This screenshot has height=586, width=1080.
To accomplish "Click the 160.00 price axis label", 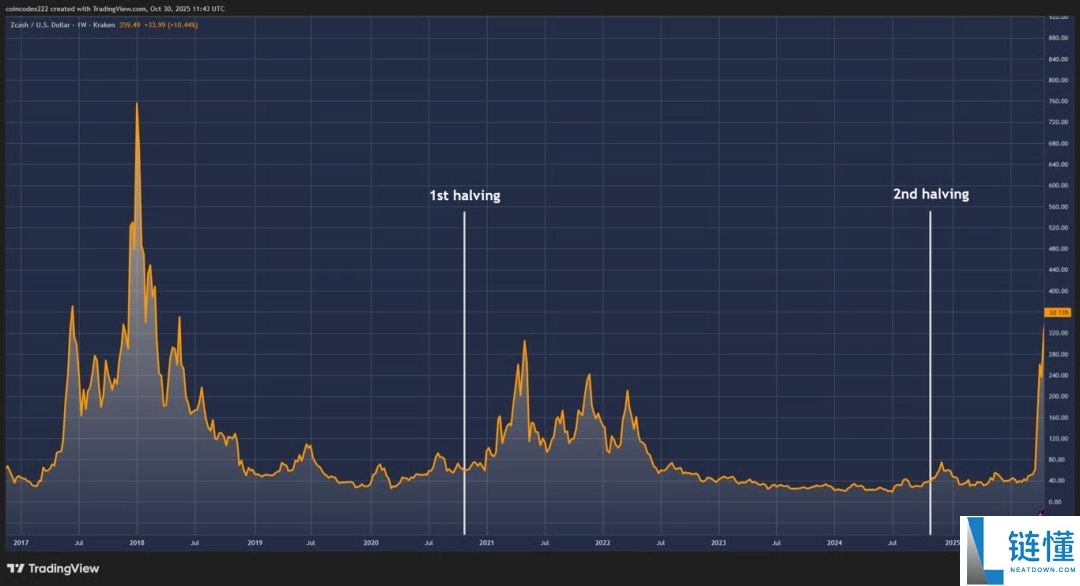I will click(x=1057, y=417).
